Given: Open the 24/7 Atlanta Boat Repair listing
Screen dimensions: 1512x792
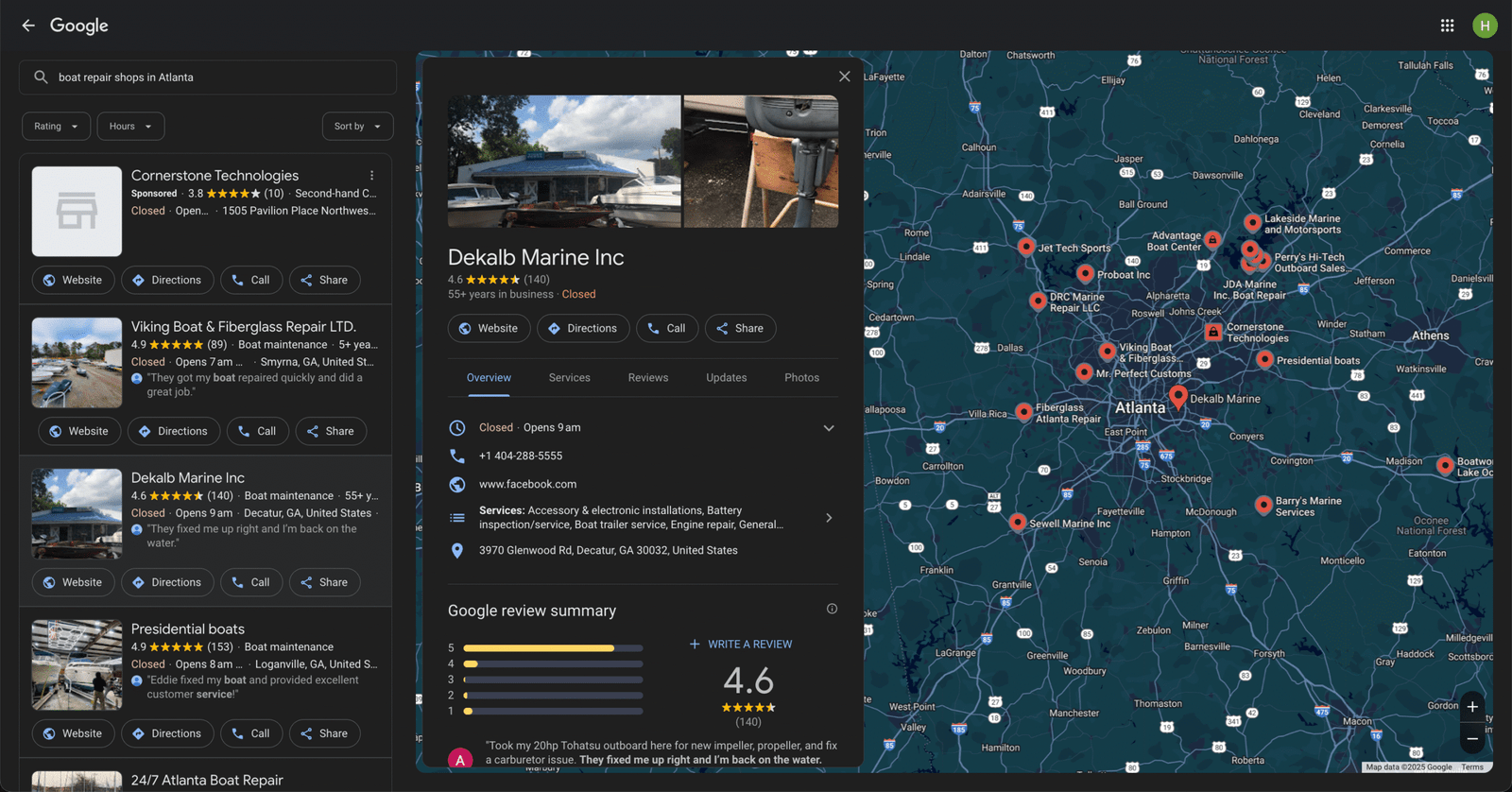Looking at the screenshot, I should point(207,781).
